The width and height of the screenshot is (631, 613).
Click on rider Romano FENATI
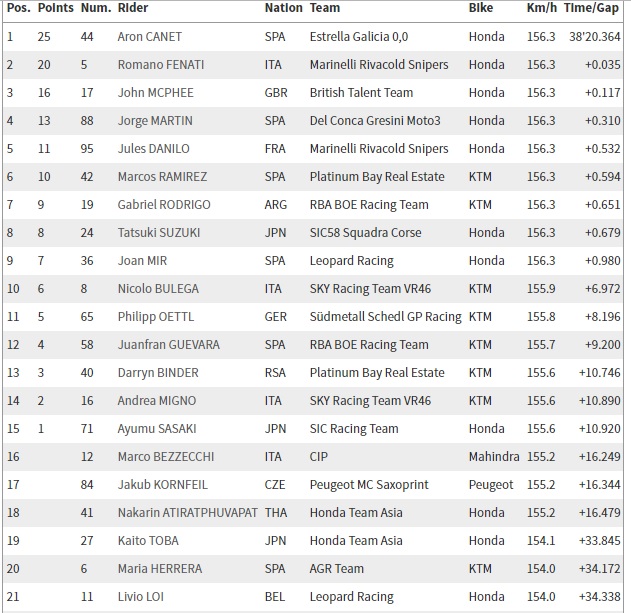click(161, 64)
